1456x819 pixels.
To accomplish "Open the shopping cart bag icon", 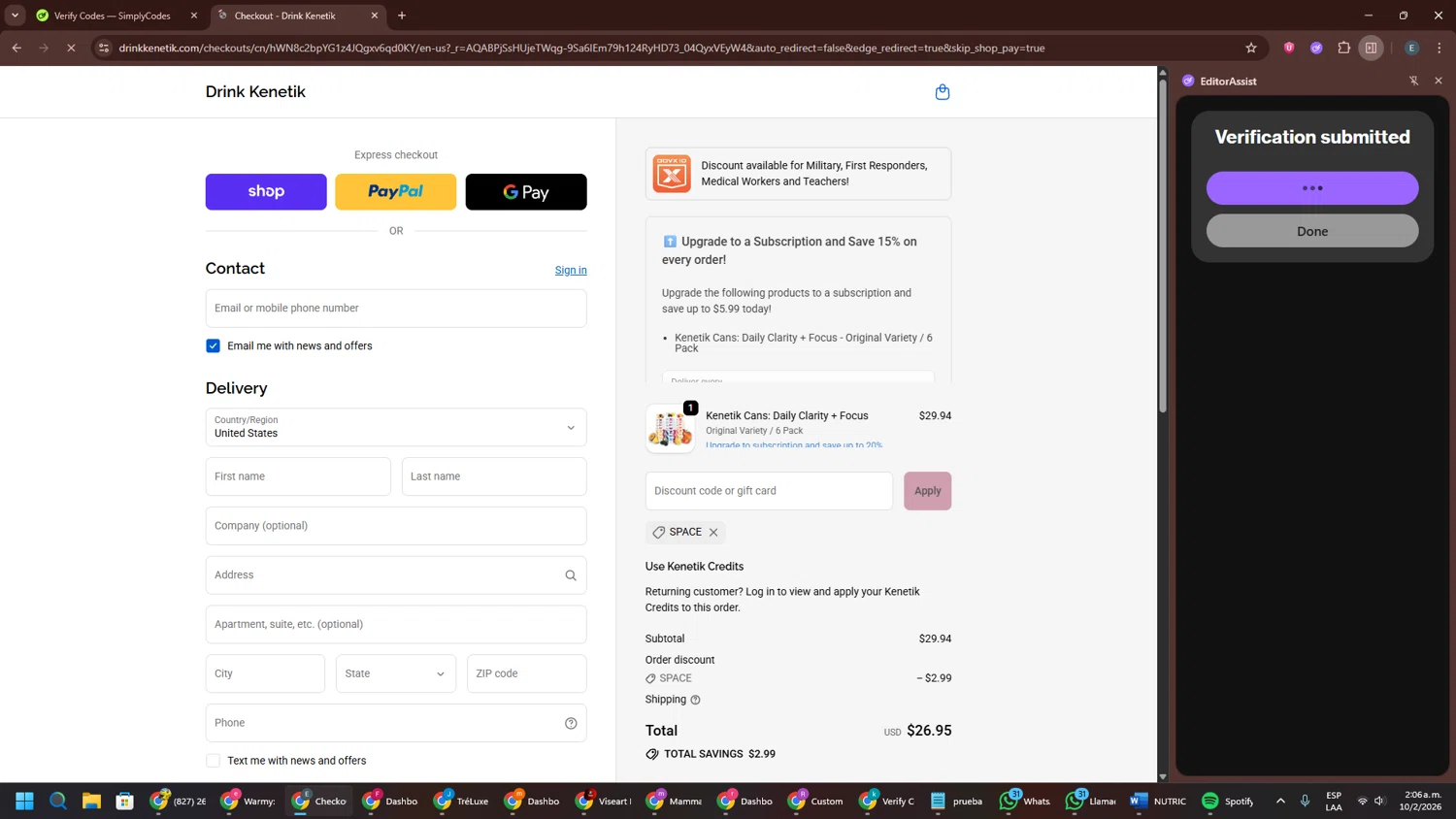I will [x=942, y=92].
